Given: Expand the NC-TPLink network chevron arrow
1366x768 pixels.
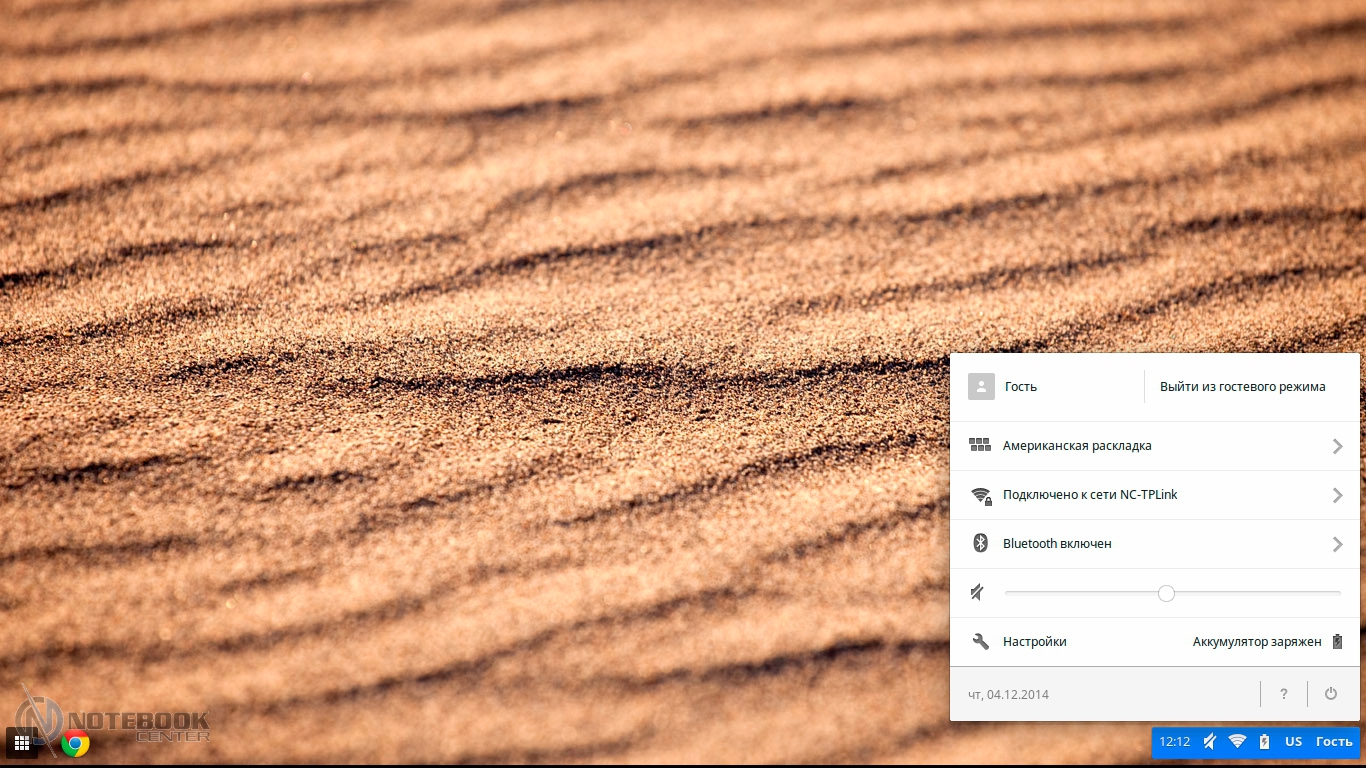Looking at the screenshot, I should (1337, 495).
